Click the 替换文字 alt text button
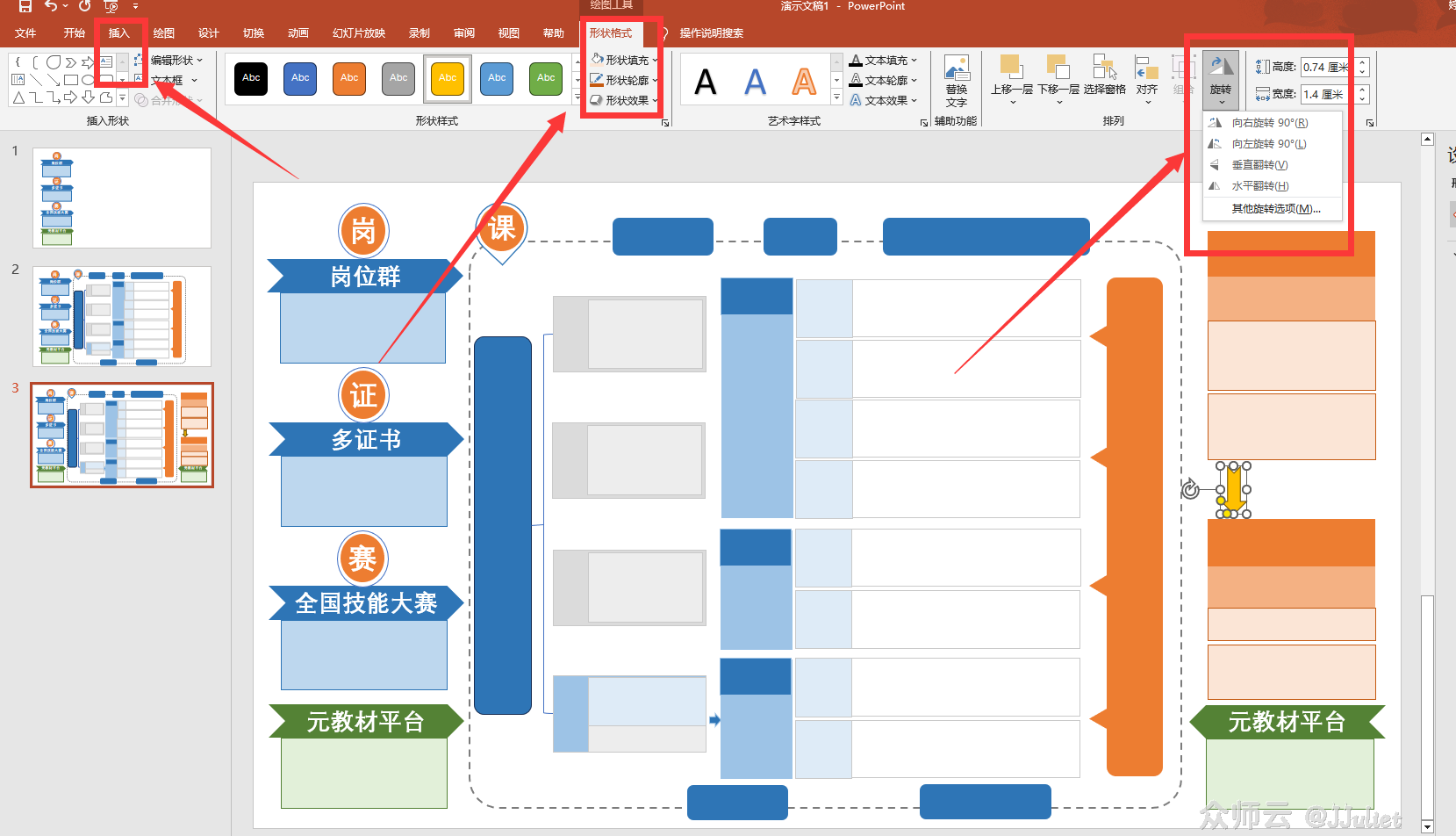This screenshot has width=1456, height=836. point(957,82)
